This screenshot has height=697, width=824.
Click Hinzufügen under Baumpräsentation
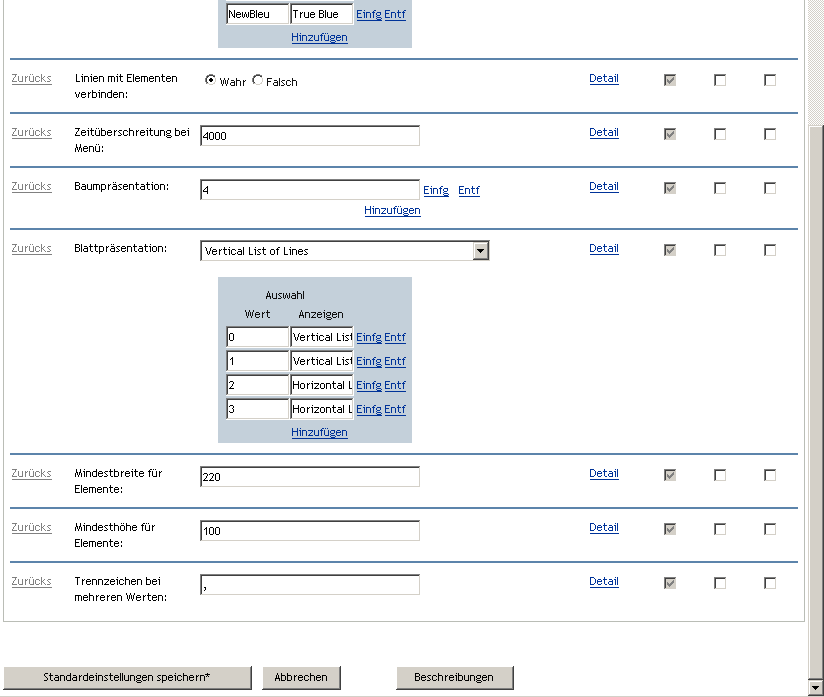point(392,211)
